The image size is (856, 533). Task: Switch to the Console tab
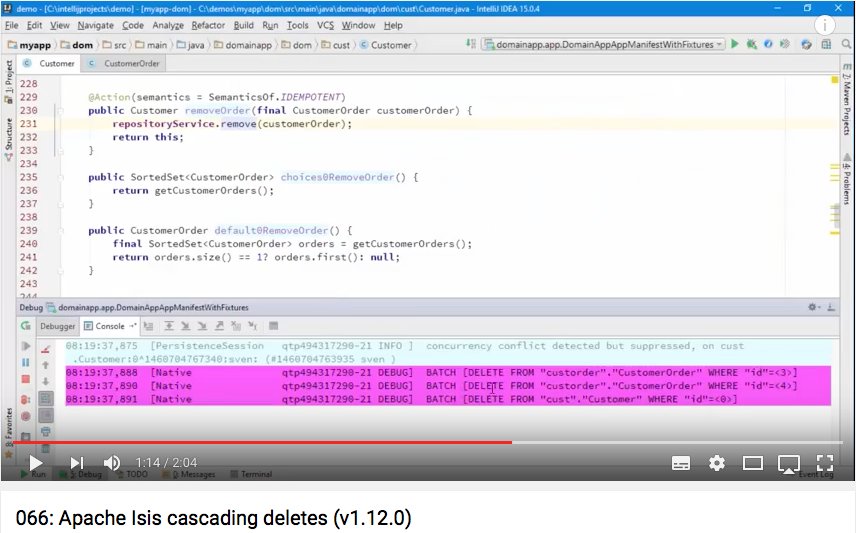(110, 326)
